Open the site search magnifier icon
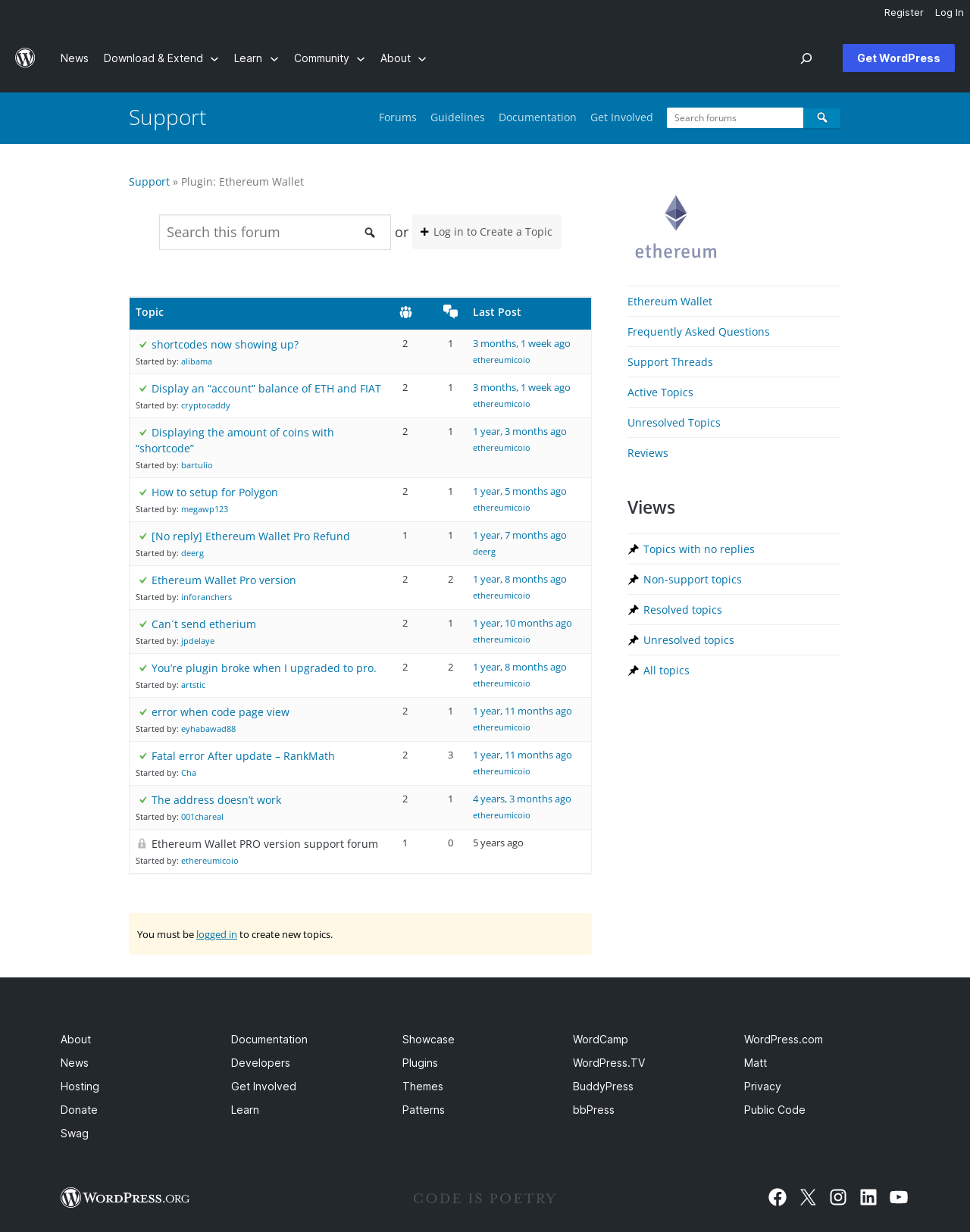Image resolution: width=970 pixels, height=1232 pixels. pos(806,58)
